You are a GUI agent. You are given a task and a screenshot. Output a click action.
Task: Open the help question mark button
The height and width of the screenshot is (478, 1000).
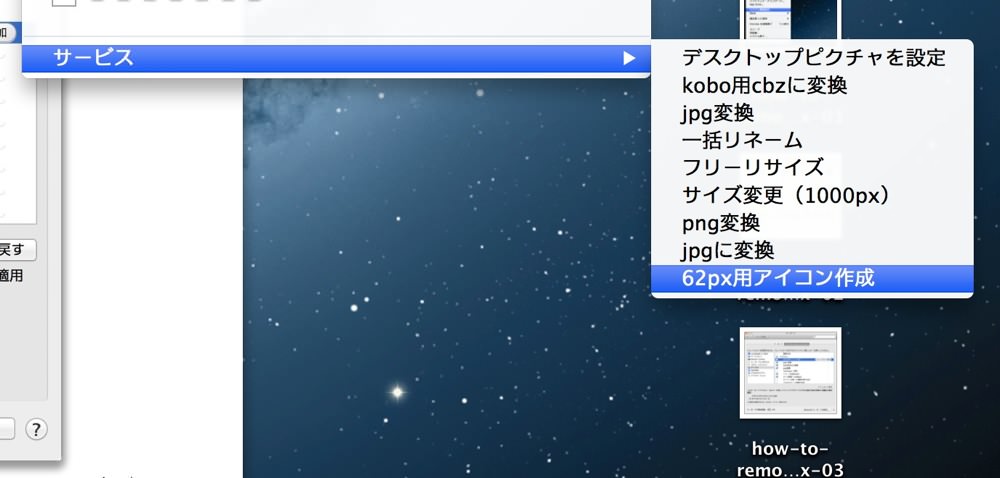tap(36, 428)
